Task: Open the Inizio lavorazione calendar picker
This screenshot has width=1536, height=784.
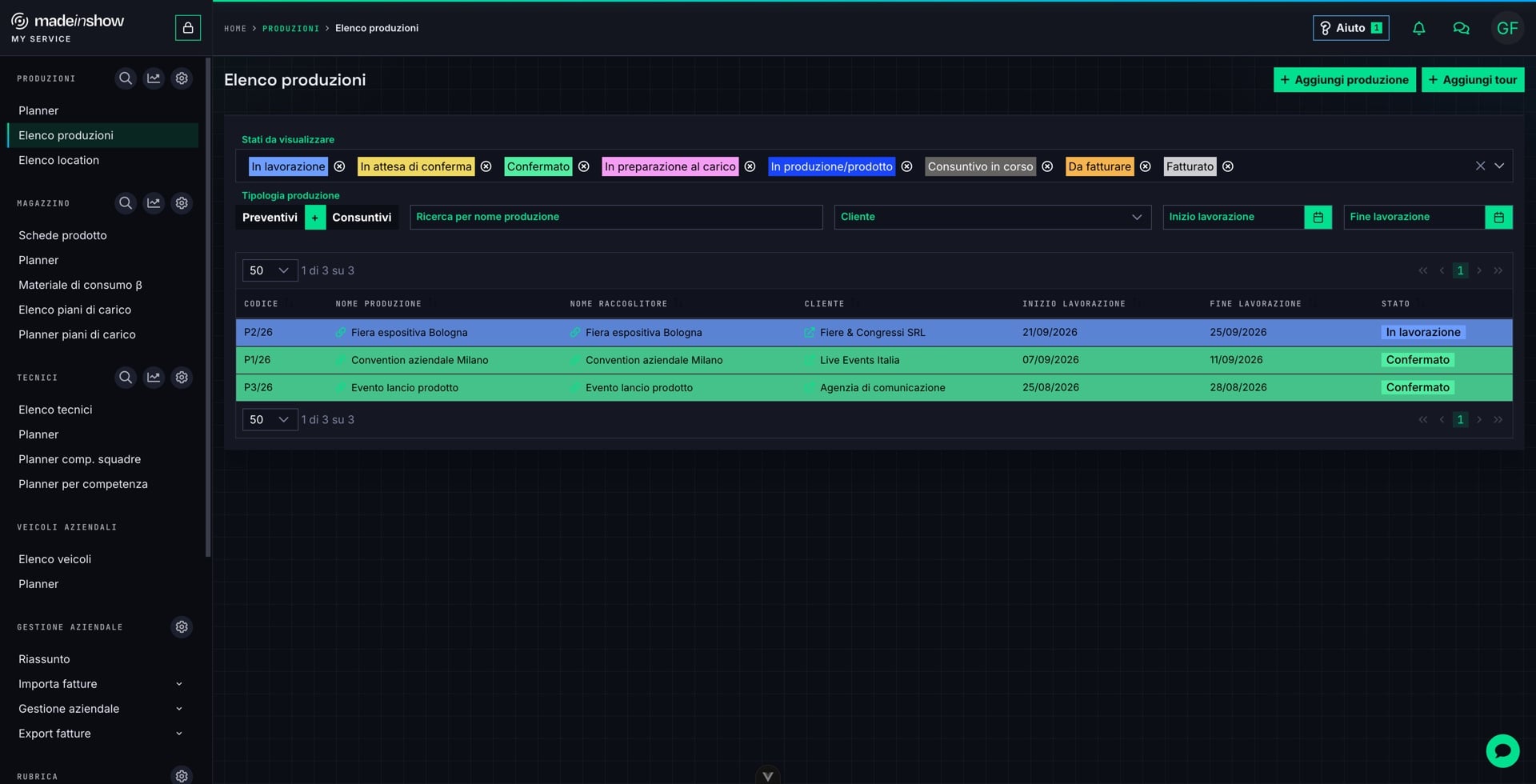Action: (x=1318, y=217)
